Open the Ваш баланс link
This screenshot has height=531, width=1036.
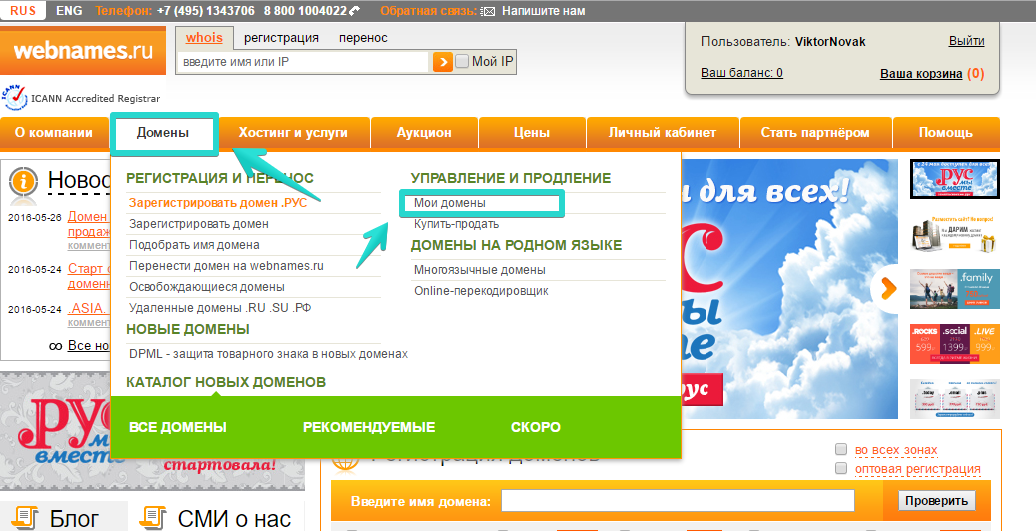[x=742, y=73]
